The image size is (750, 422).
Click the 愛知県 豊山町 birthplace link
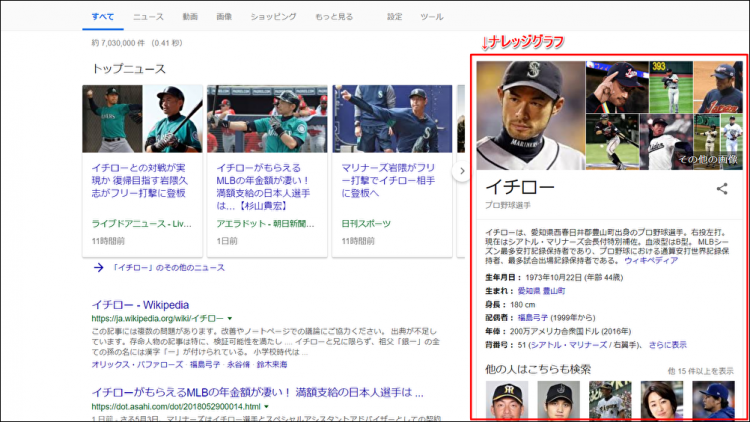coord(541,291)
